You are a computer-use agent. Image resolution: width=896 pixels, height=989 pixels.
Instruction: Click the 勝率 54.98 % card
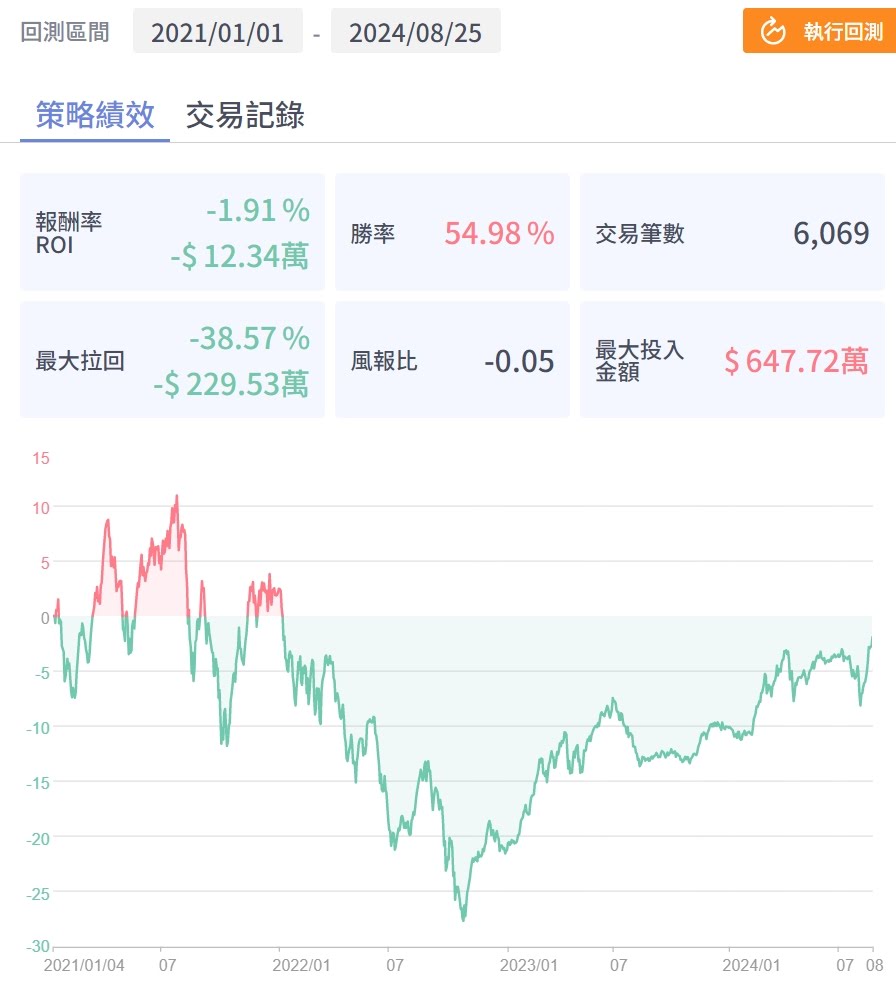point(452,234)
